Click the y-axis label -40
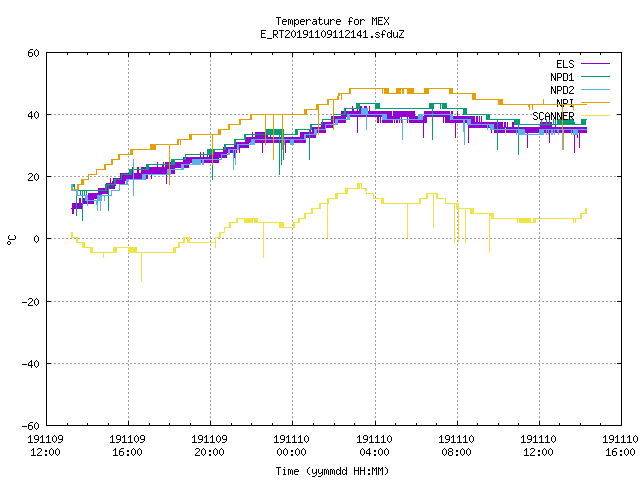 (31, 364)
